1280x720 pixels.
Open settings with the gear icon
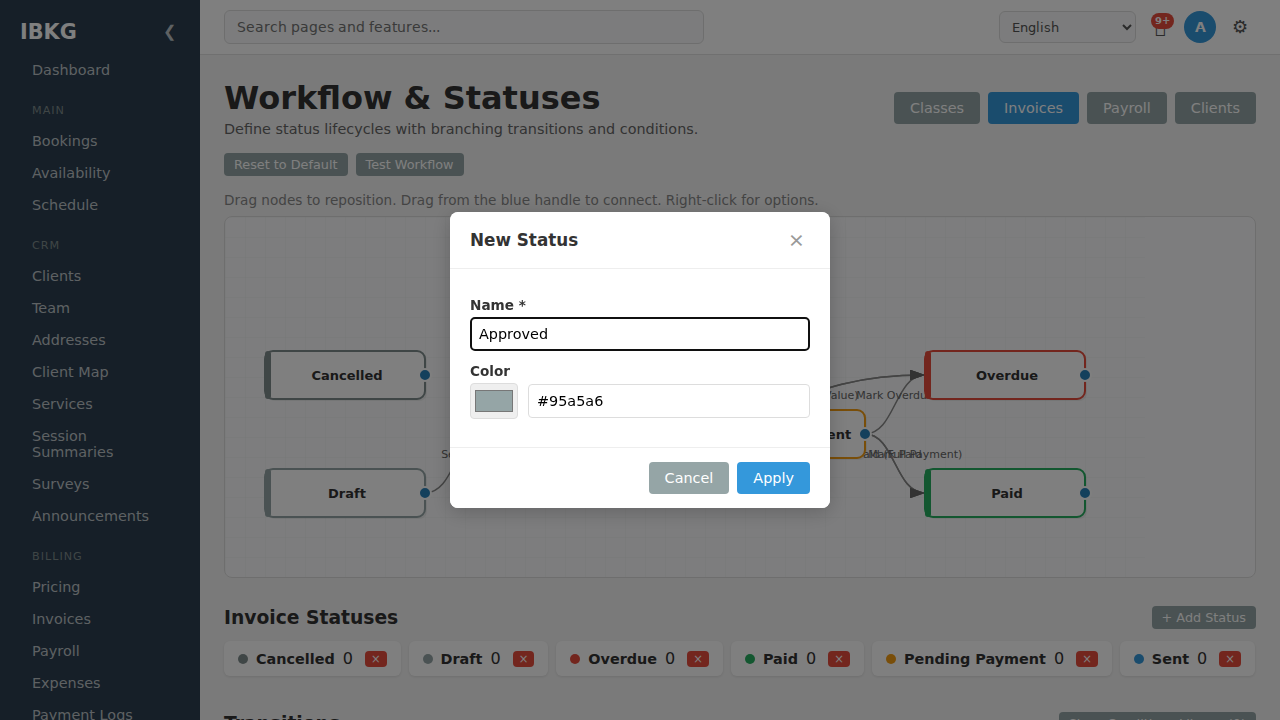(1240, 27)
